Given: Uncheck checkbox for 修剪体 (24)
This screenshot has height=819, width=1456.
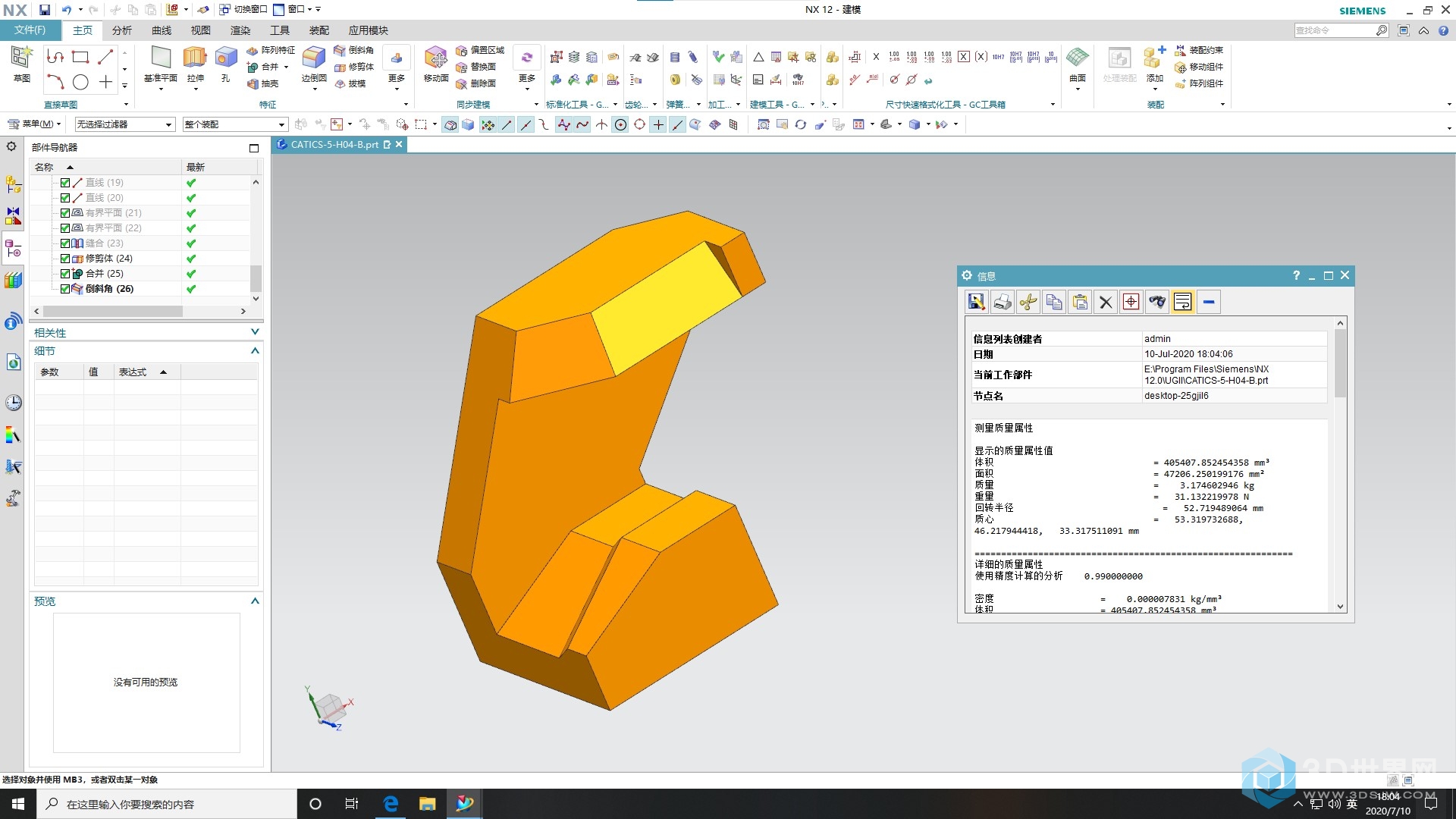Looking at the screenshot, I should pyautogui.click(x=65, y=259).
